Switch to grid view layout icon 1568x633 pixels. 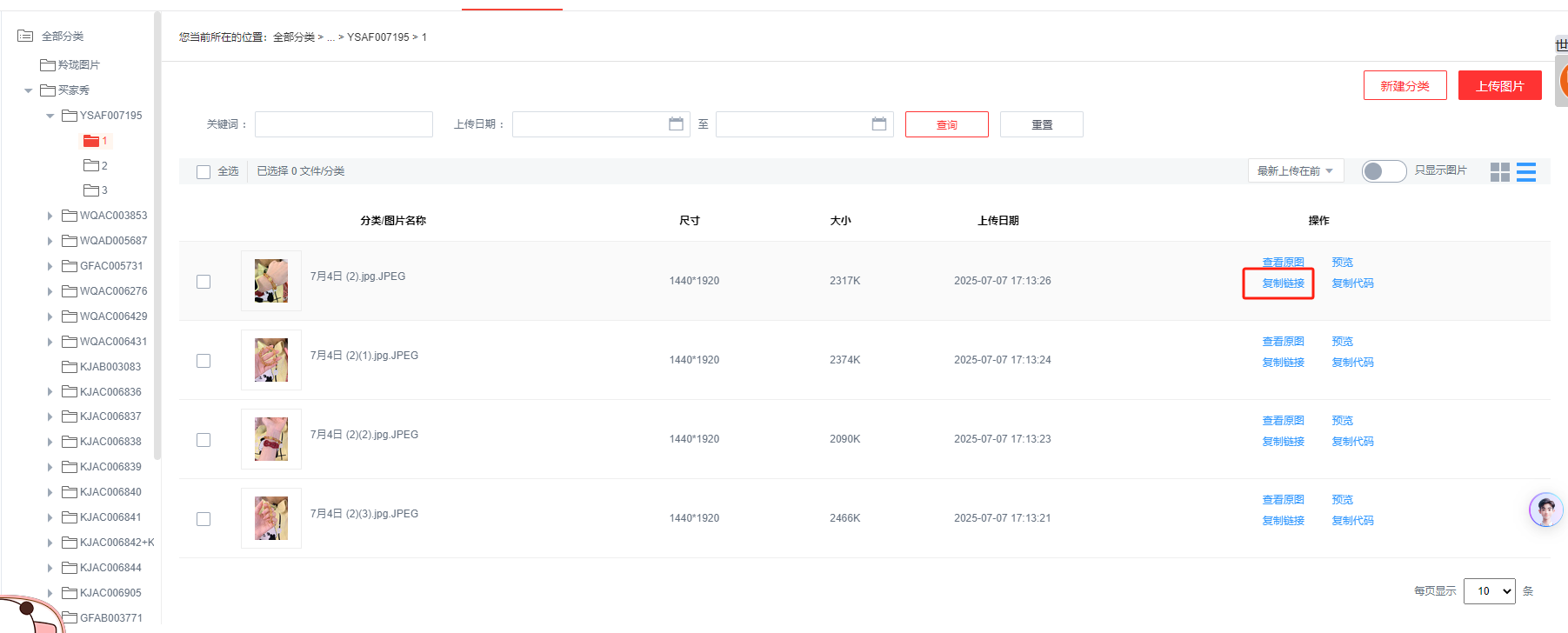(1499, 172)
